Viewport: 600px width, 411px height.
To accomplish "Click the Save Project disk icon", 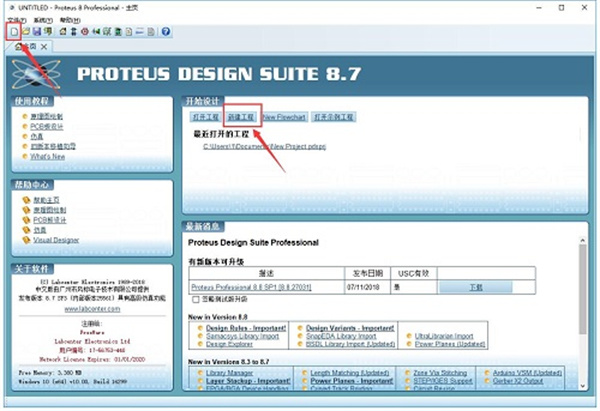I will tap(36, 32).
